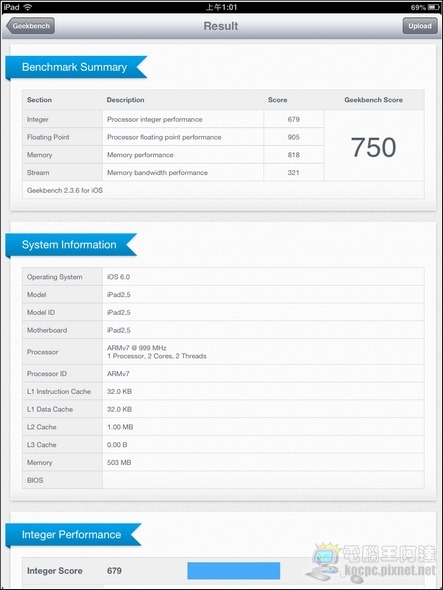The width and height of the screenshot is (443, 590).
Task: Tap the clock time 1:01 in status bar
Action: tap(221, 7)
